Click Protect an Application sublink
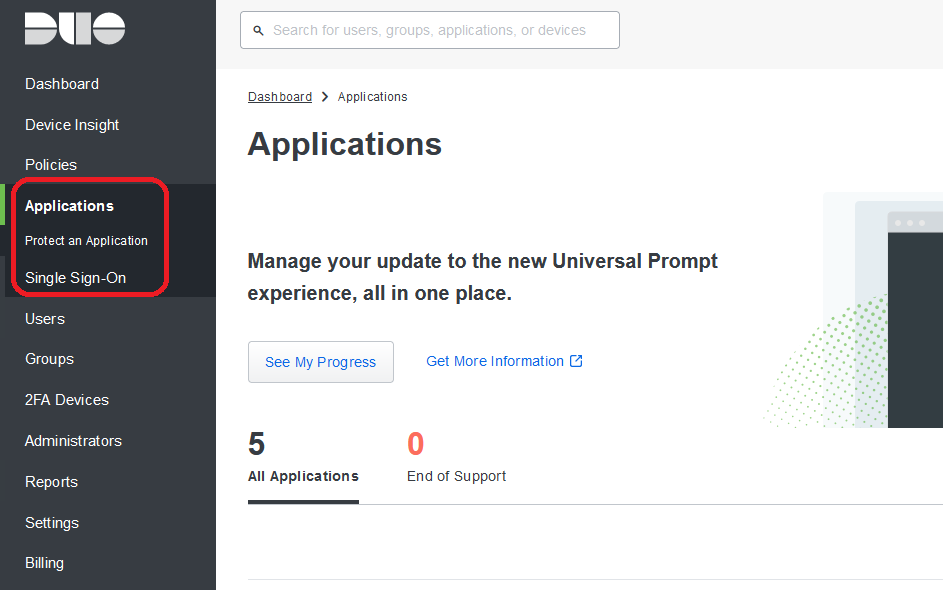Viewport: 943px width, 590px height. pyautogui.click(x=86, y=241)
